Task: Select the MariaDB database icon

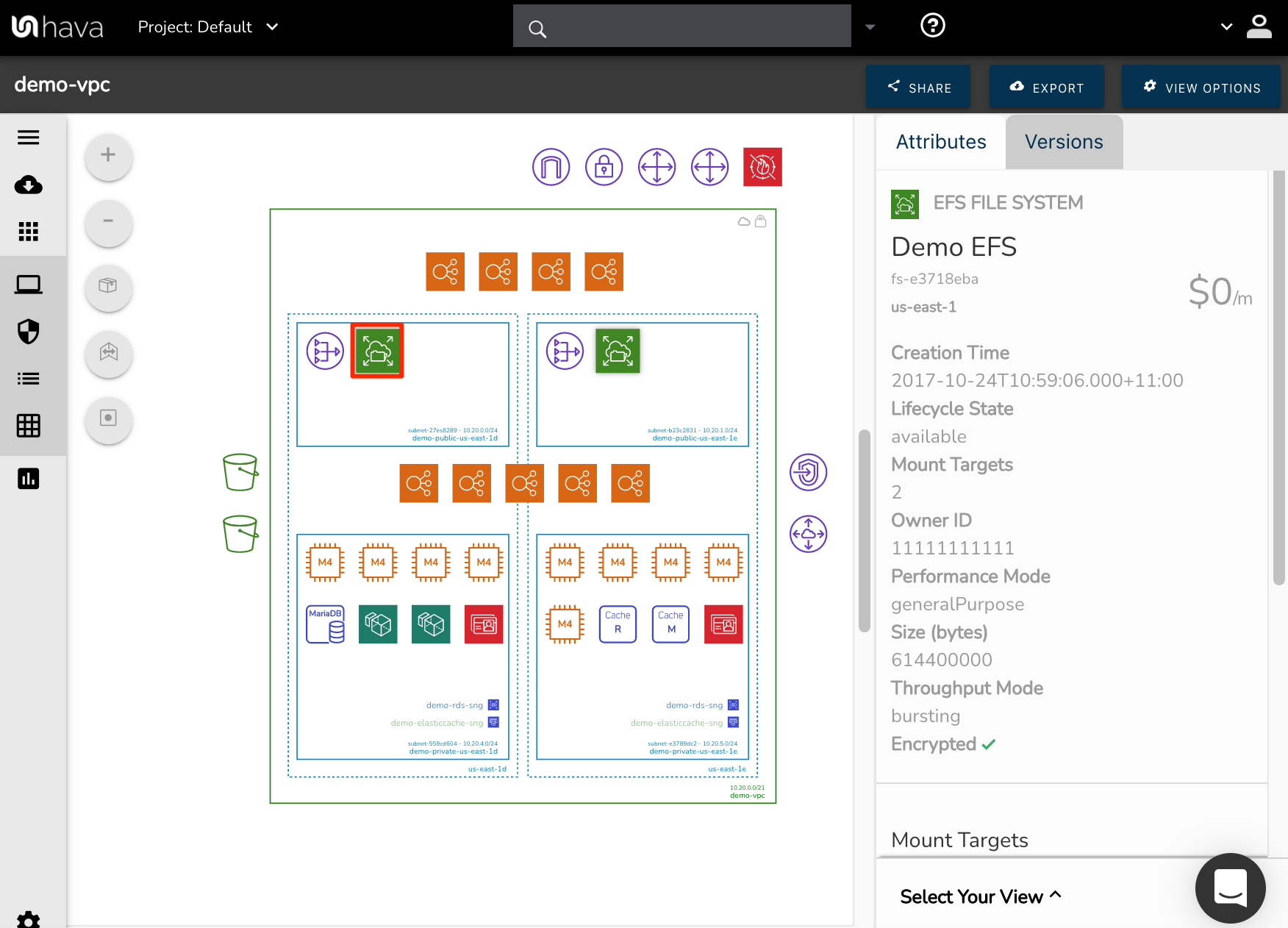Action: coord(325,624)
